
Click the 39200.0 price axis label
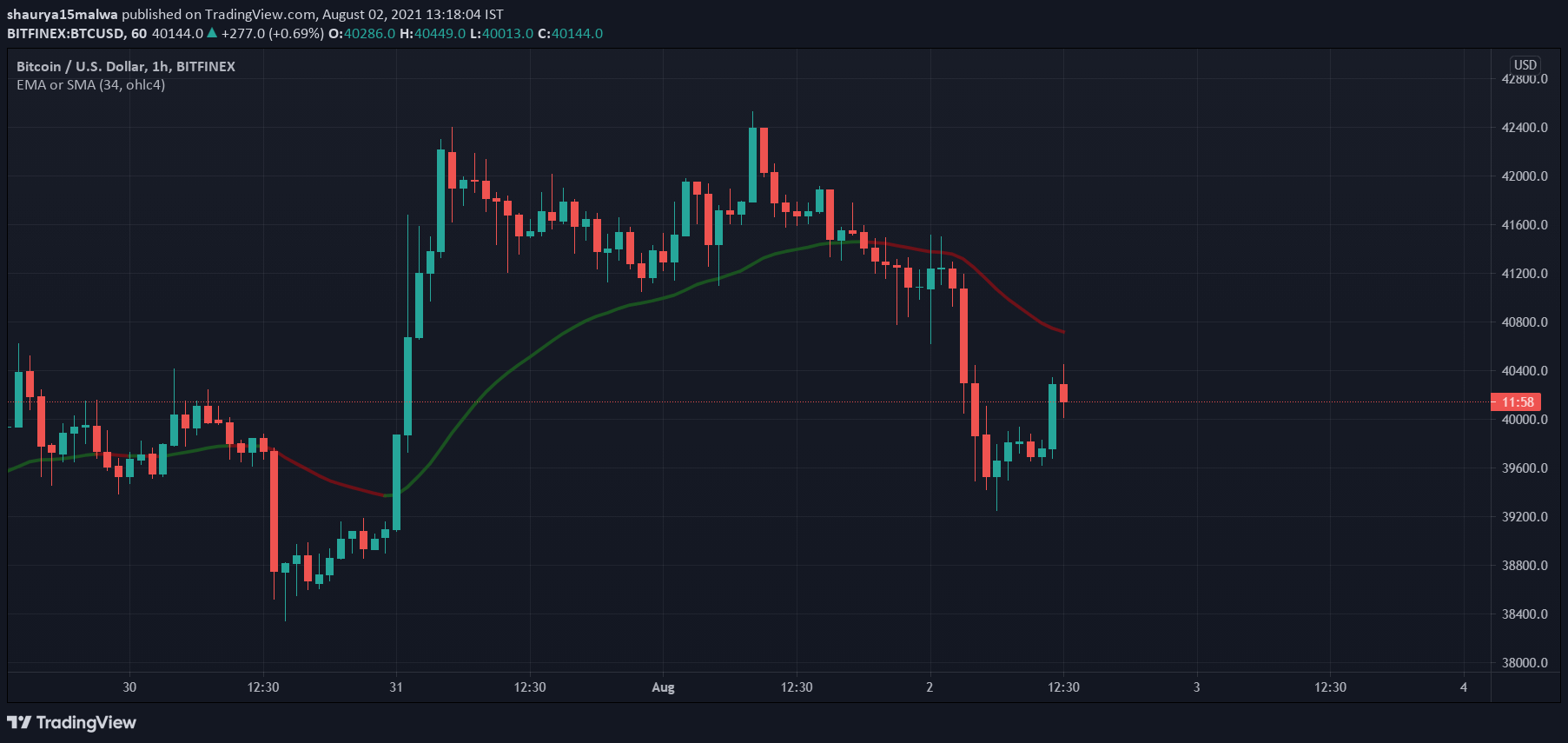(x=1525, y=516)
